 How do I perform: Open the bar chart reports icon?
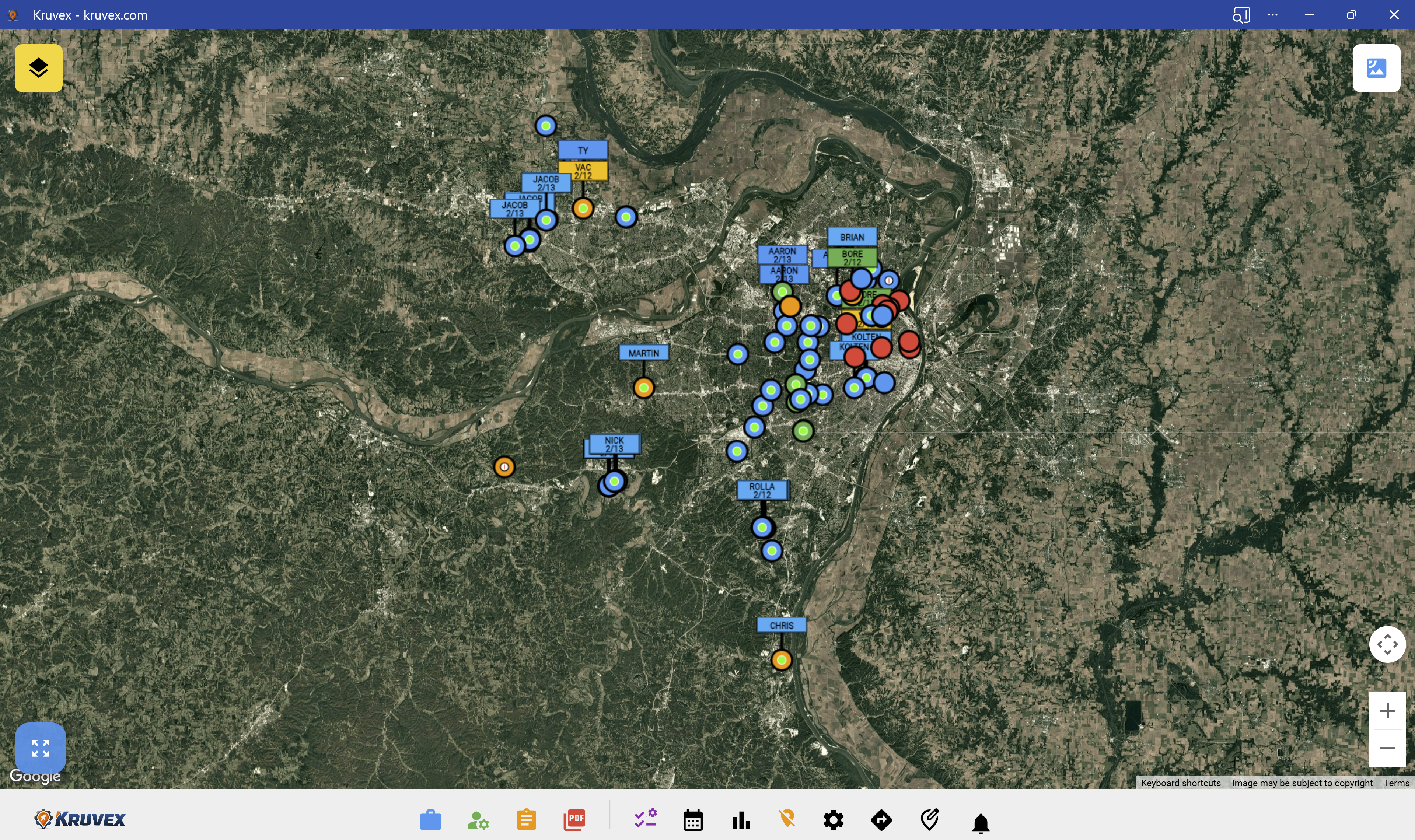click(741, 820)
